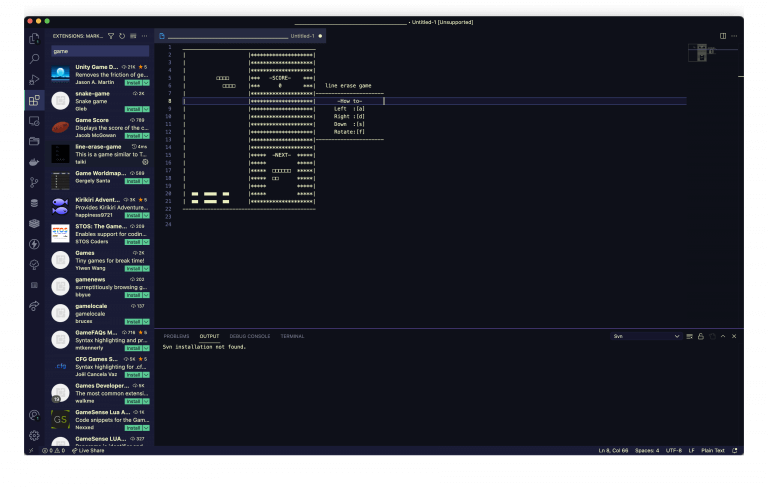Viewport: 768px width, 487px height.
Task: Click the split editor right icon
Action: point(723,36)
